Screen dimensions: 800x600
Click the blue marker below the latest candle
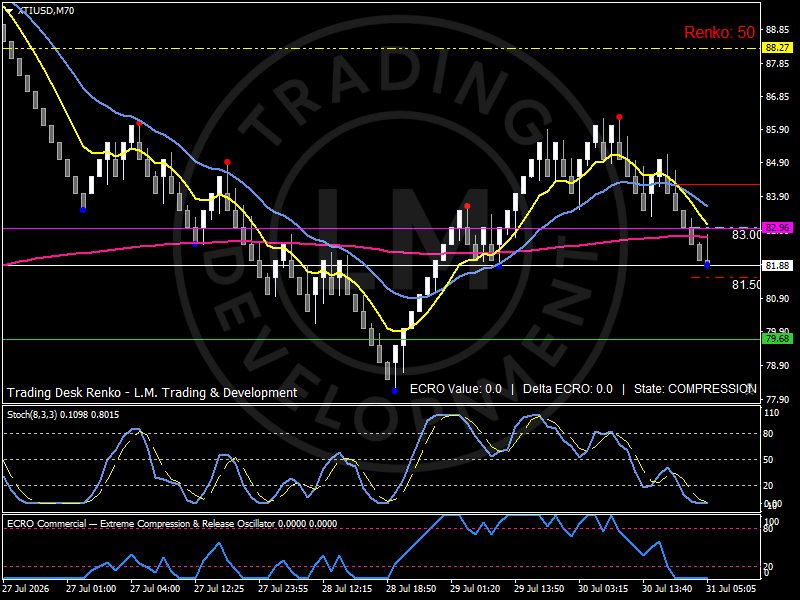[707, 264]
